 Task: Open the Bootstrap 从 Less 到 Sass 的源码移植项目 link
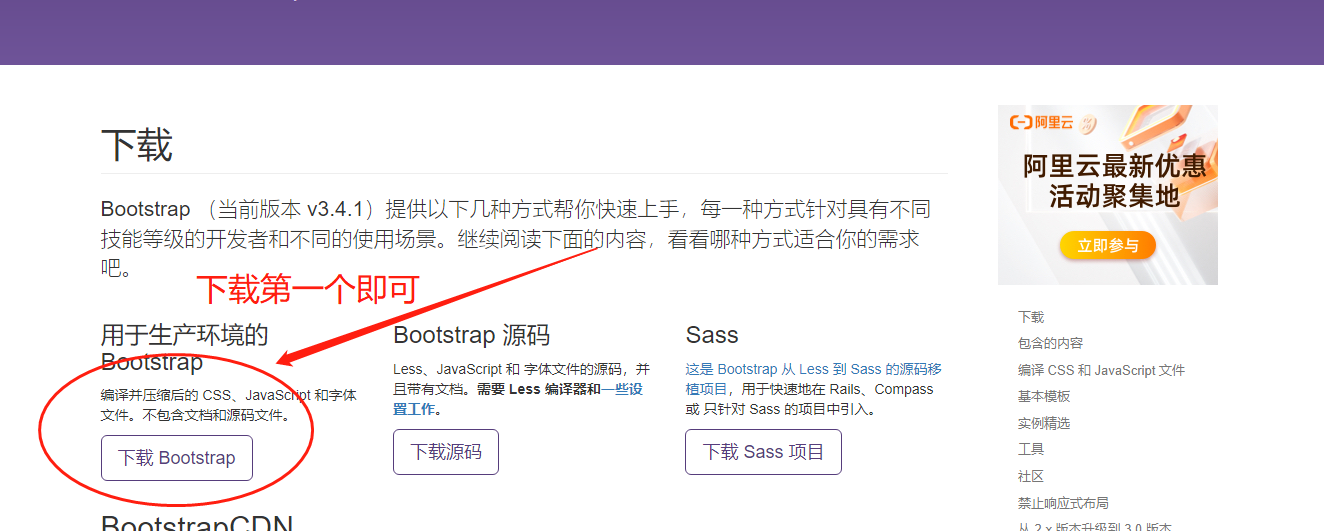813,379
